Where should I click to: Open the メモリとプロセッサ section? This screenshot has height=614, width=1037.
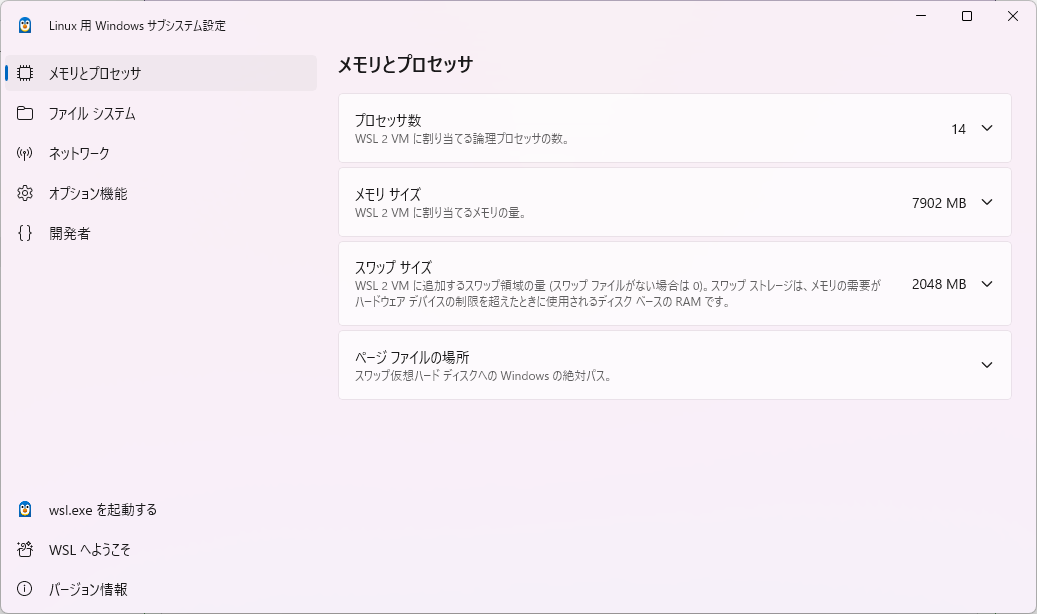click(161, 73)
